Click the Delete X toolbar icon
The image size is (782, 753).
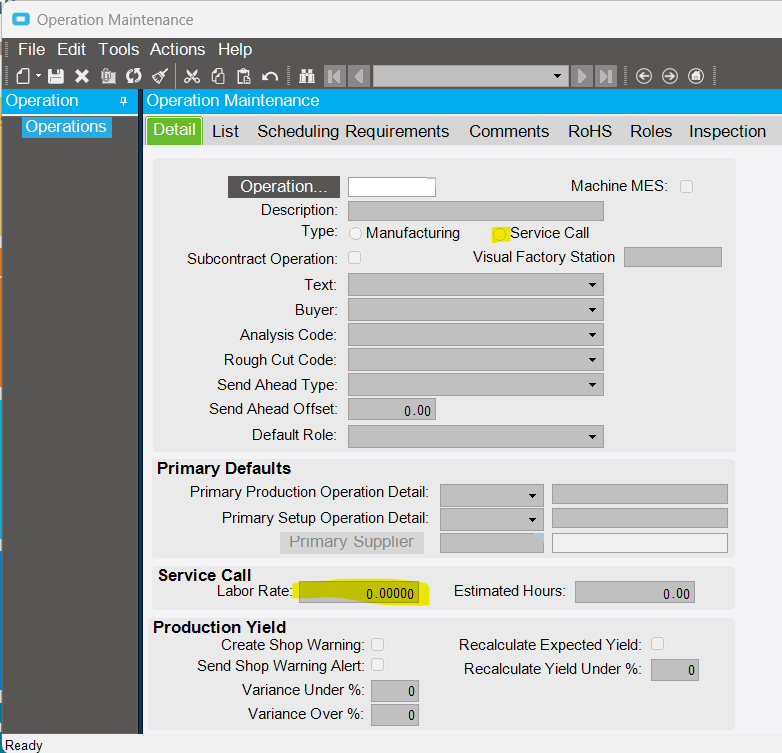82,76
